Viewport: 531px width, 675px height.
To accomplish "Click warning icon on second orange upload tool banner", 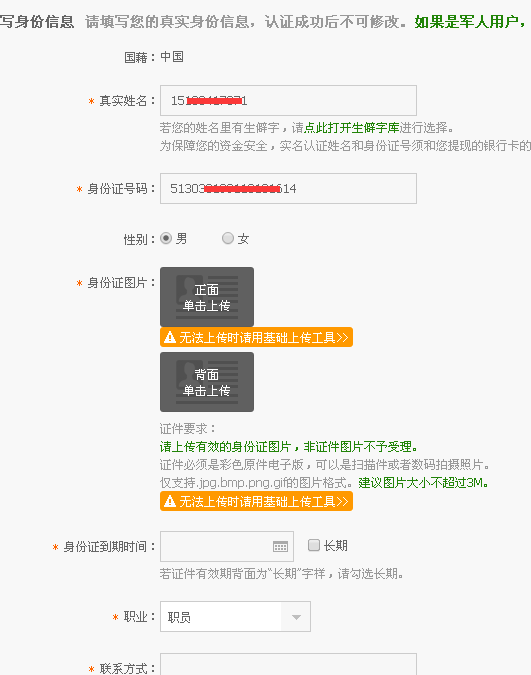I will point(170,502).
